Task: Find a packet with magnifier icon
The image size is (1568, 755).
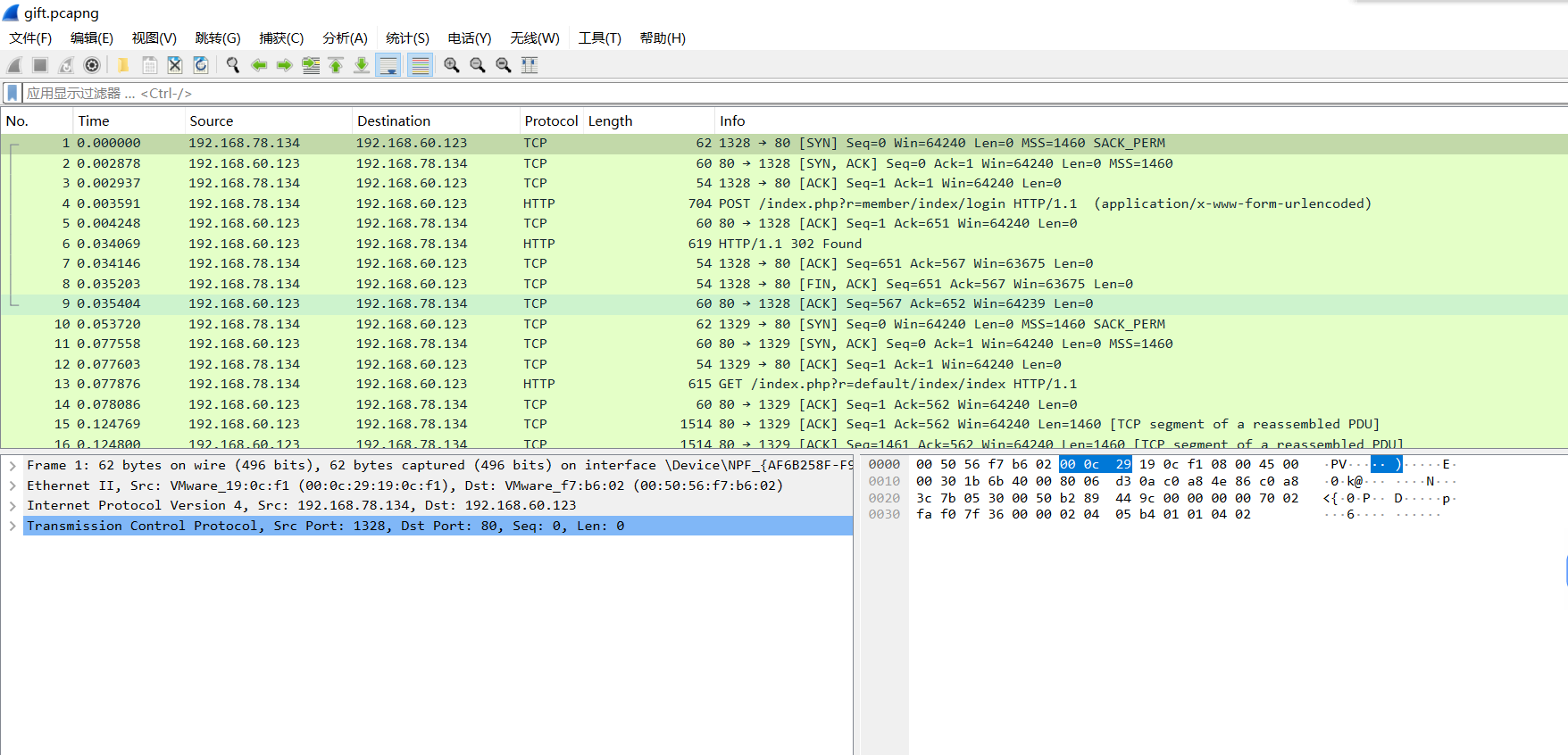Action: (x=233, y=65)
